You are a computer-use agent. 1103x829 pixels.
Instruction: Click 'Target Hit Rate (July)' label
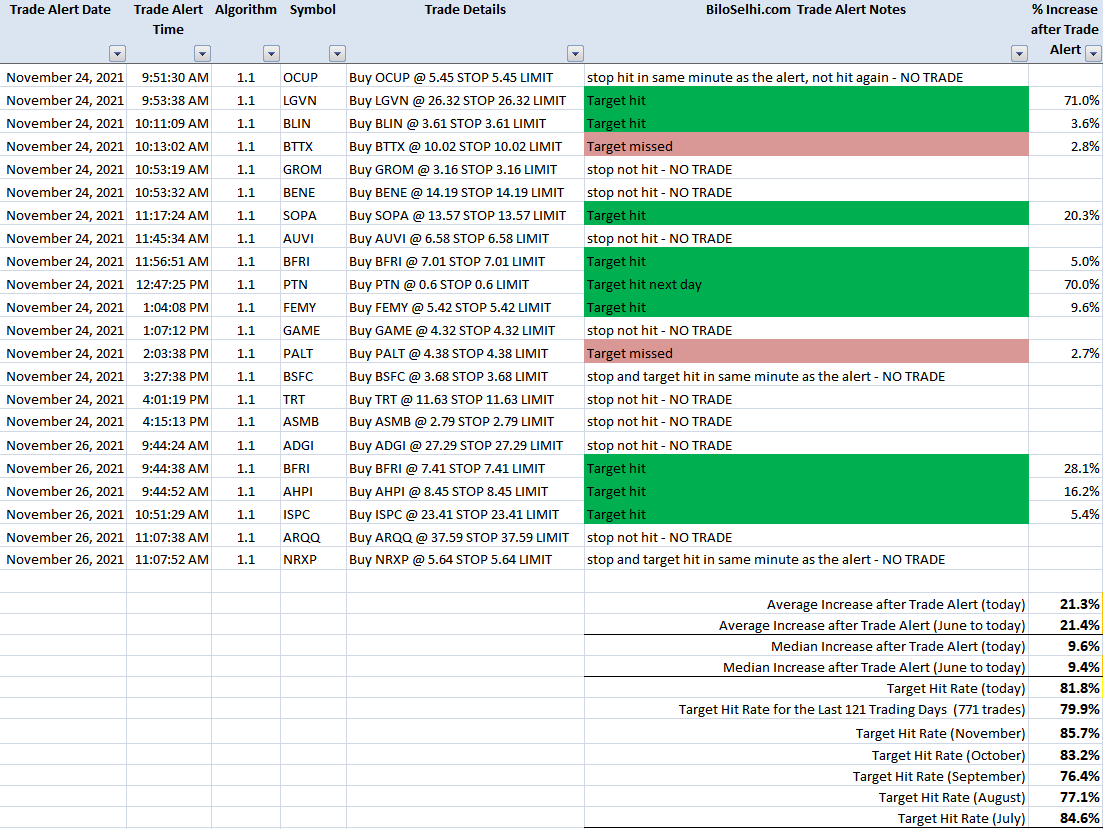961,818
